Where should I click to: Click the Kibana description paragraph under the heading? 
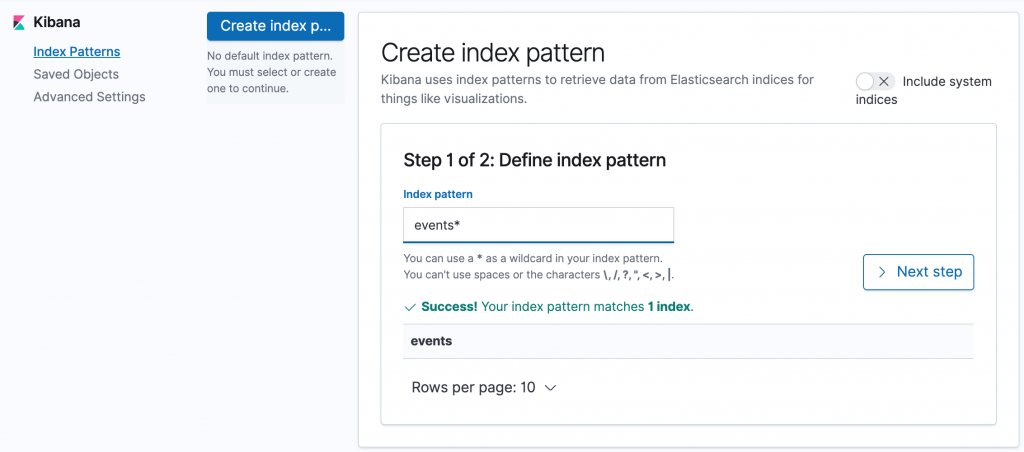[x=597, y=89]
